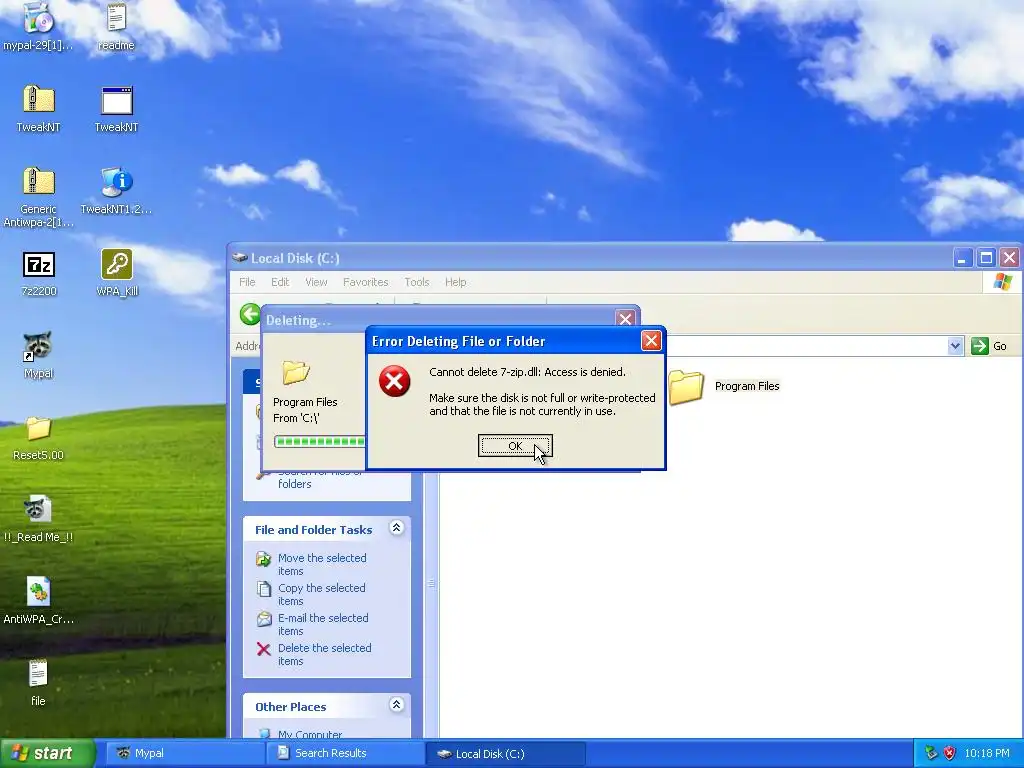
Task: Close the Deleting progress window
Action: point(625,319)
